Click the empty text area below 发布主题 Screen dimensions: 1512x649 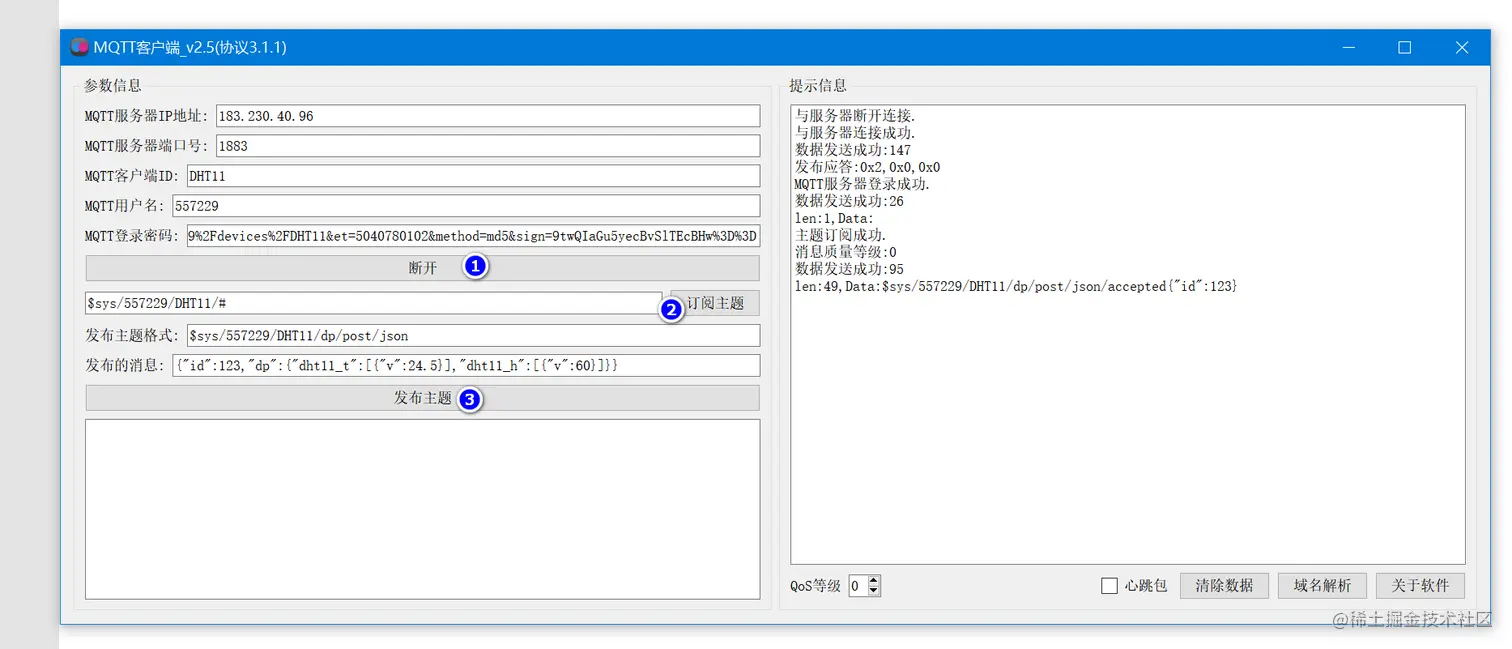pos(422,509)
